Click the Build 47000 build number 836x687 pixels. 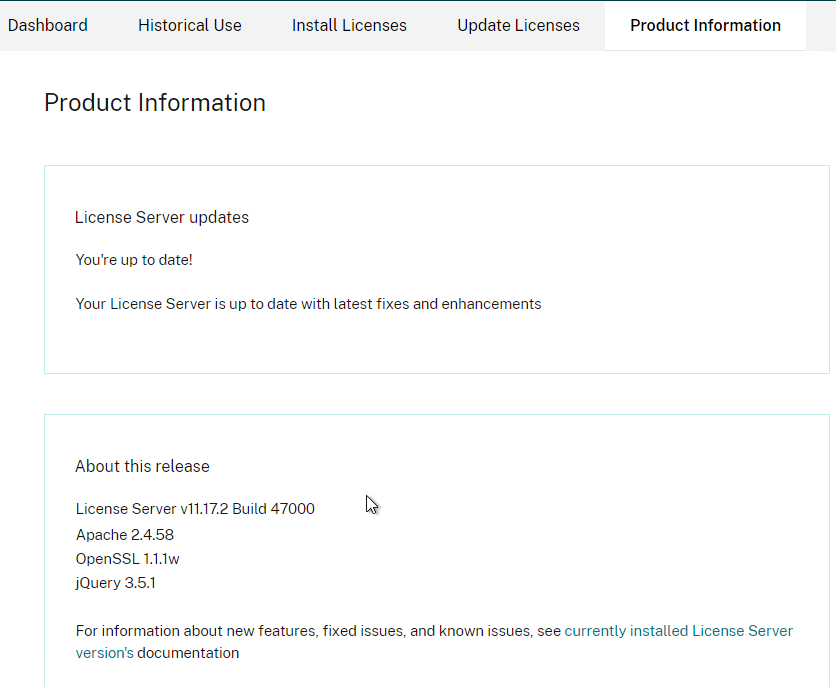[274, 509]
